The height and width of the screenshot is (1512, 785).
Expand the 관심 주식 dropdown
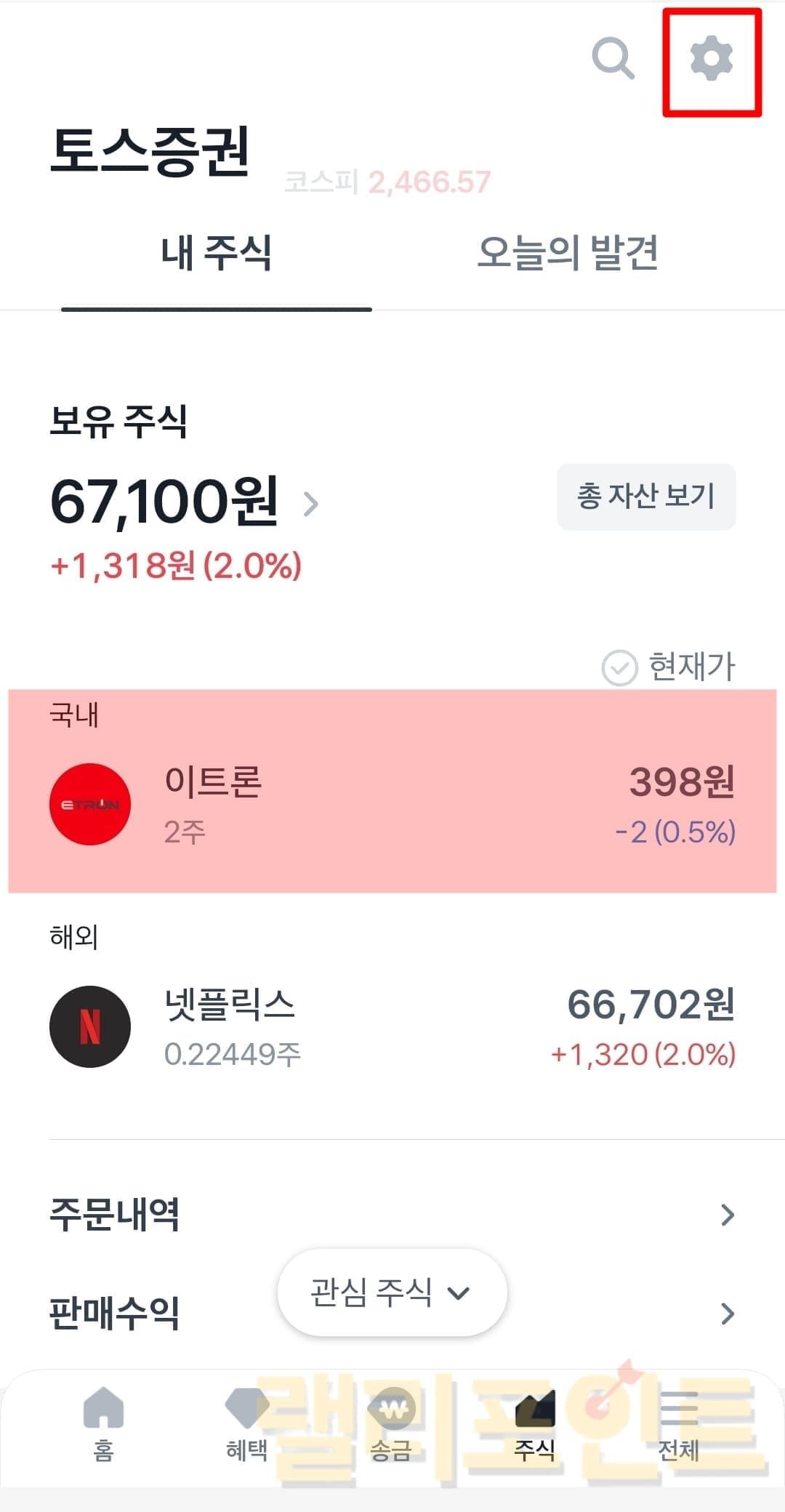(x=392, y=1292)
